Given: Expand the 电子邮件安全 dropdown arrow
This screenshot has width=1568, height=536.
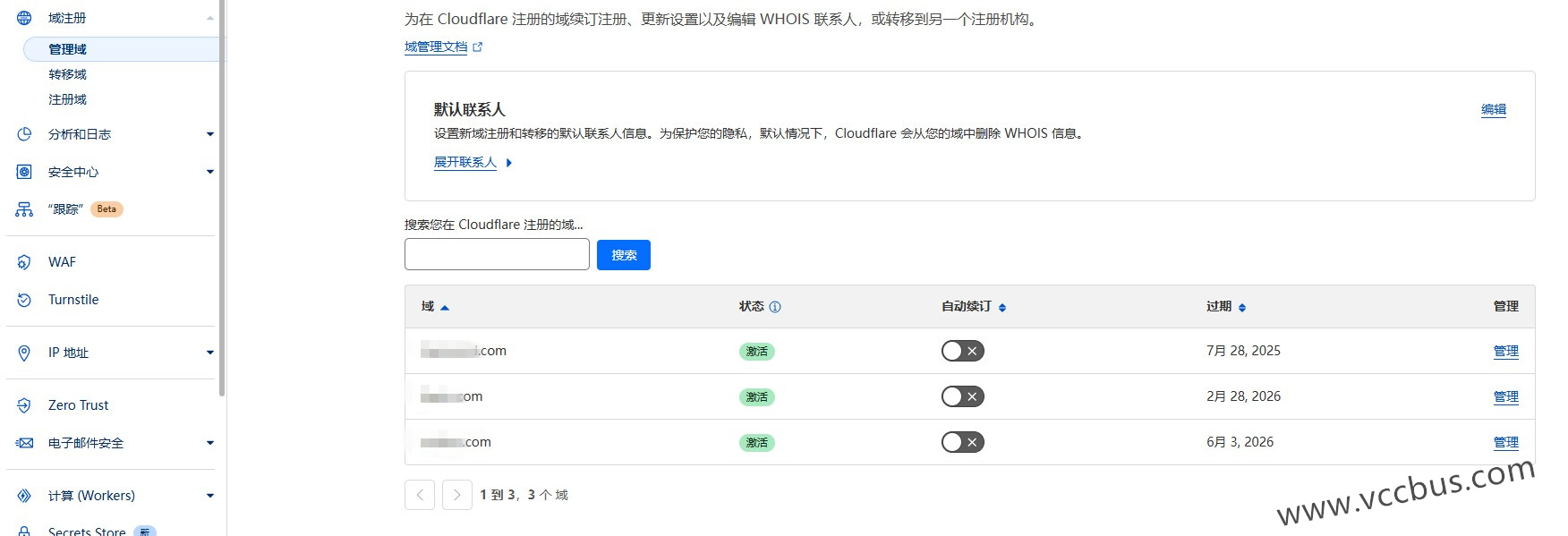Looking at the screenshot, I should pyautogui.click(x=210, y=443).
